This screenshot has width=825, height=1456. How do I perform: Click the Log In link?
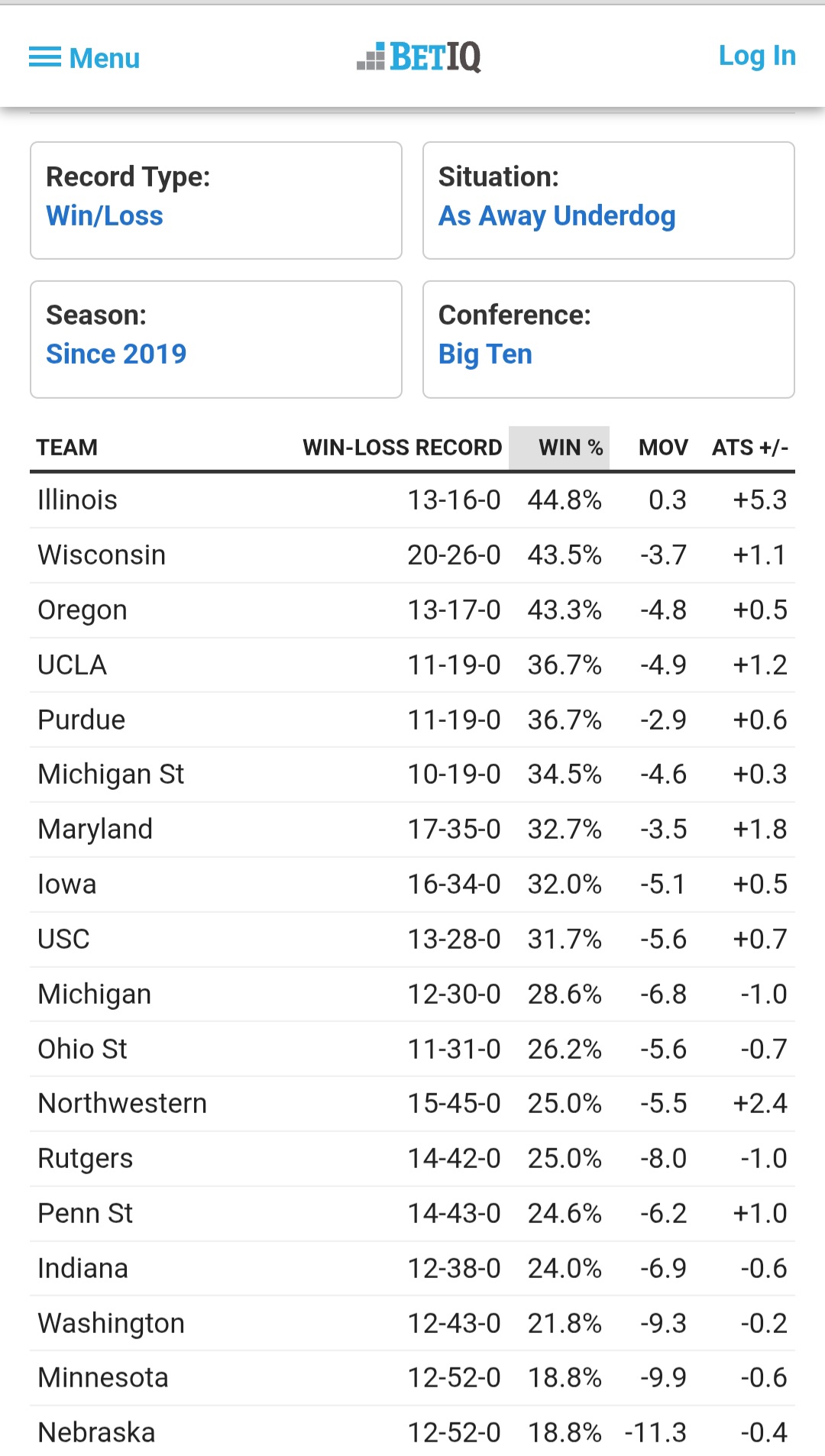click(x=756, y=56)
